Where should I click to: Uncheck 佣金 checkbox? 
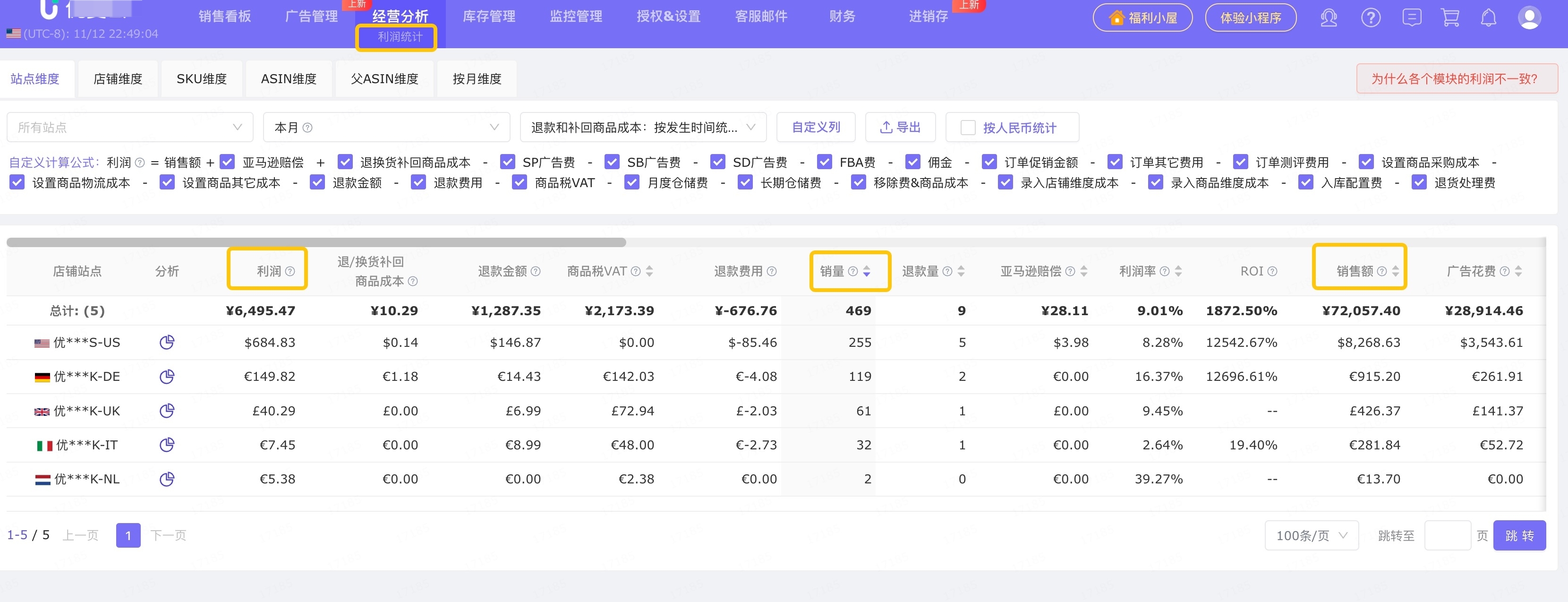pos(912,162)
